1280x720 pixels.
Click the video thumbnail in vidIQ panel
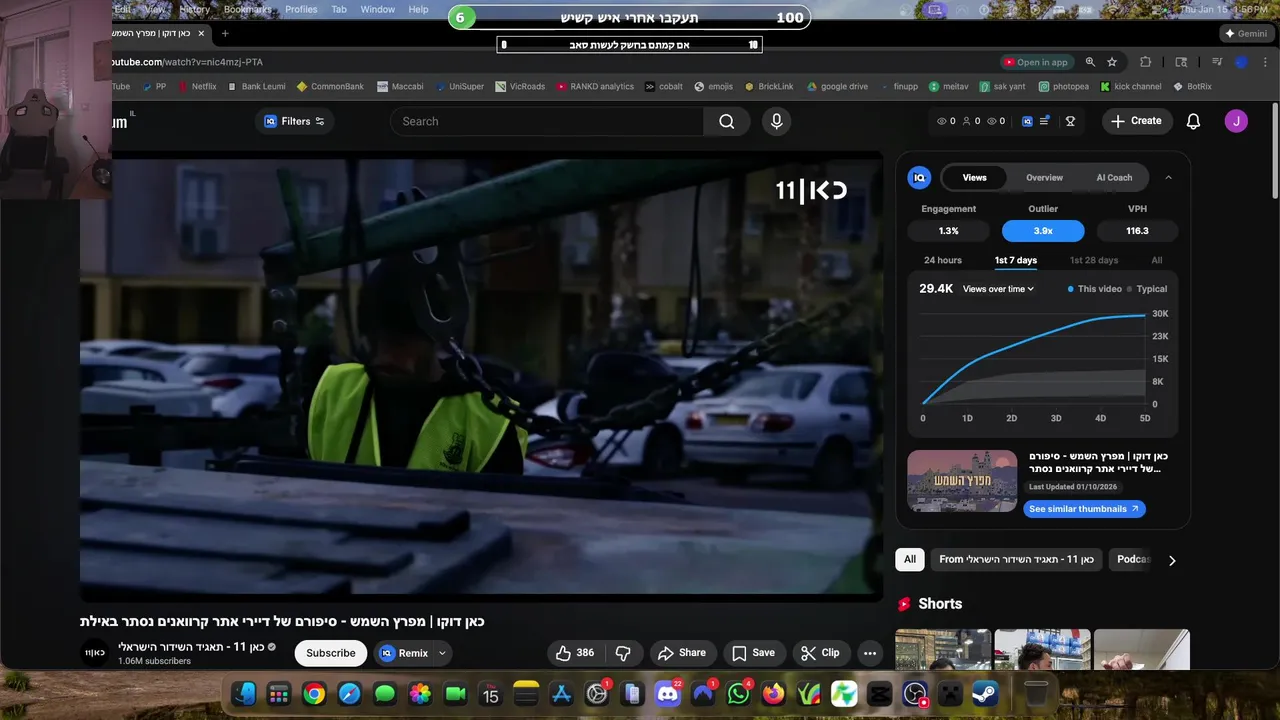click(962, 481)
